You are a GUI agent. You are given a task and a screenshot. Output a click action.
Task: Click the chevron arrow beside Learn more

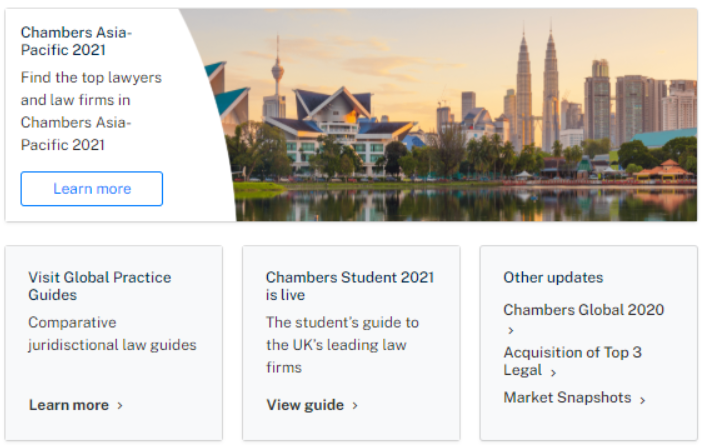click(120, 406)
